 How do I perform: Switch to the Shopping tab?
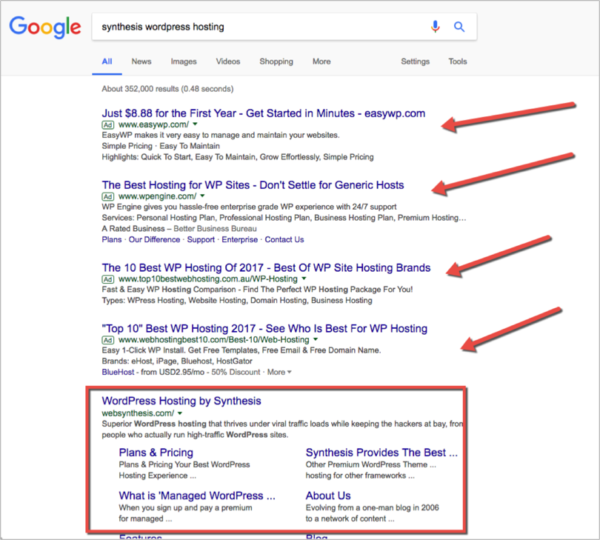pos(276,62)
